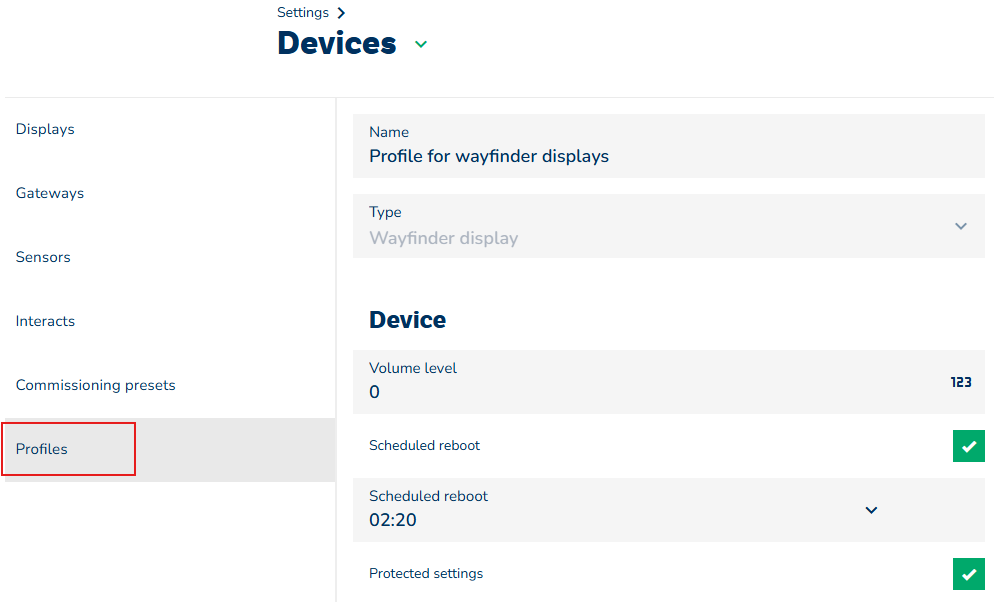
Task: Select Sensors from the sidebar
Action: (43, 257)
